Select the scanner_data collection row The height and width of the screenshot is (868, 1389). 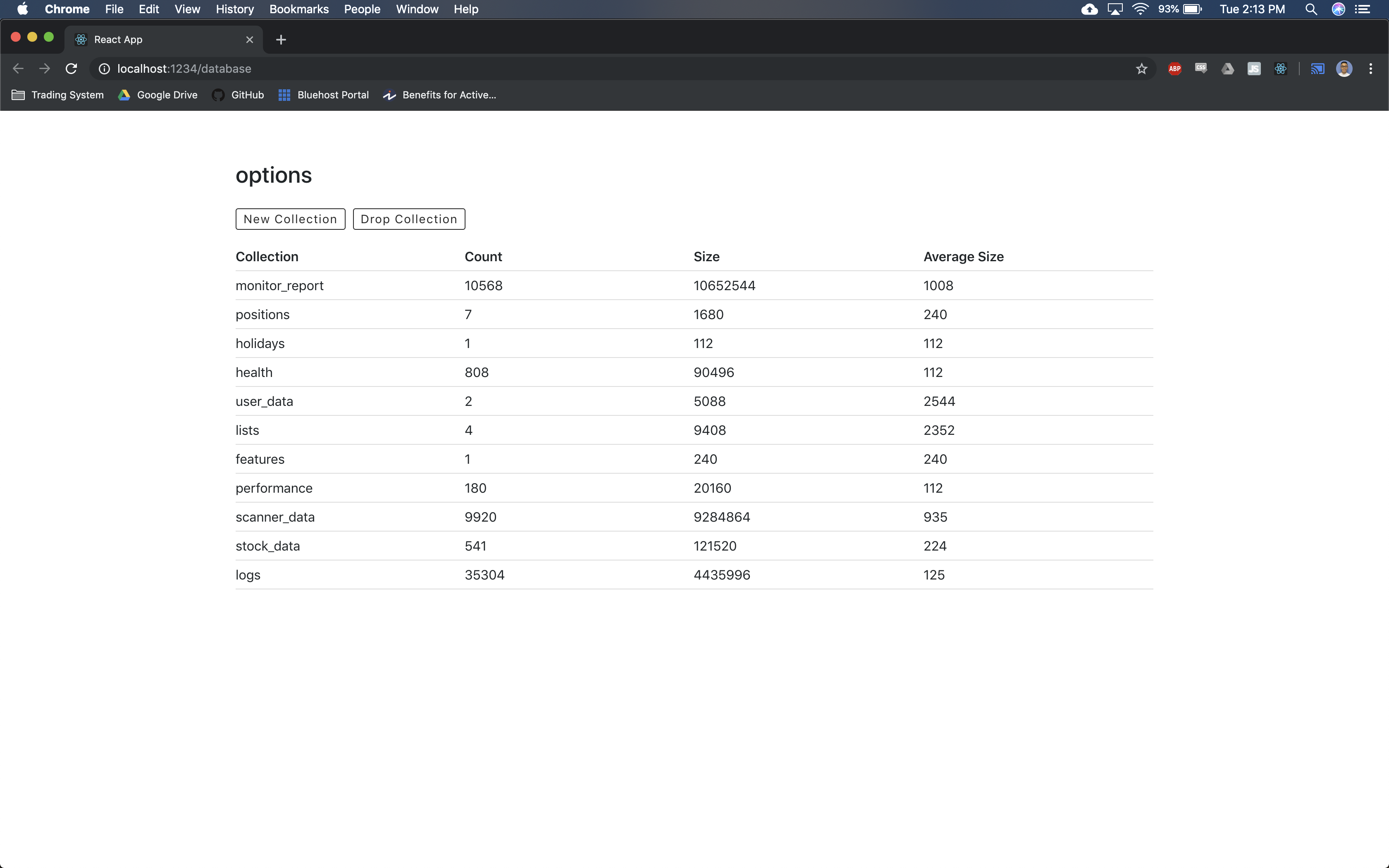275,517
